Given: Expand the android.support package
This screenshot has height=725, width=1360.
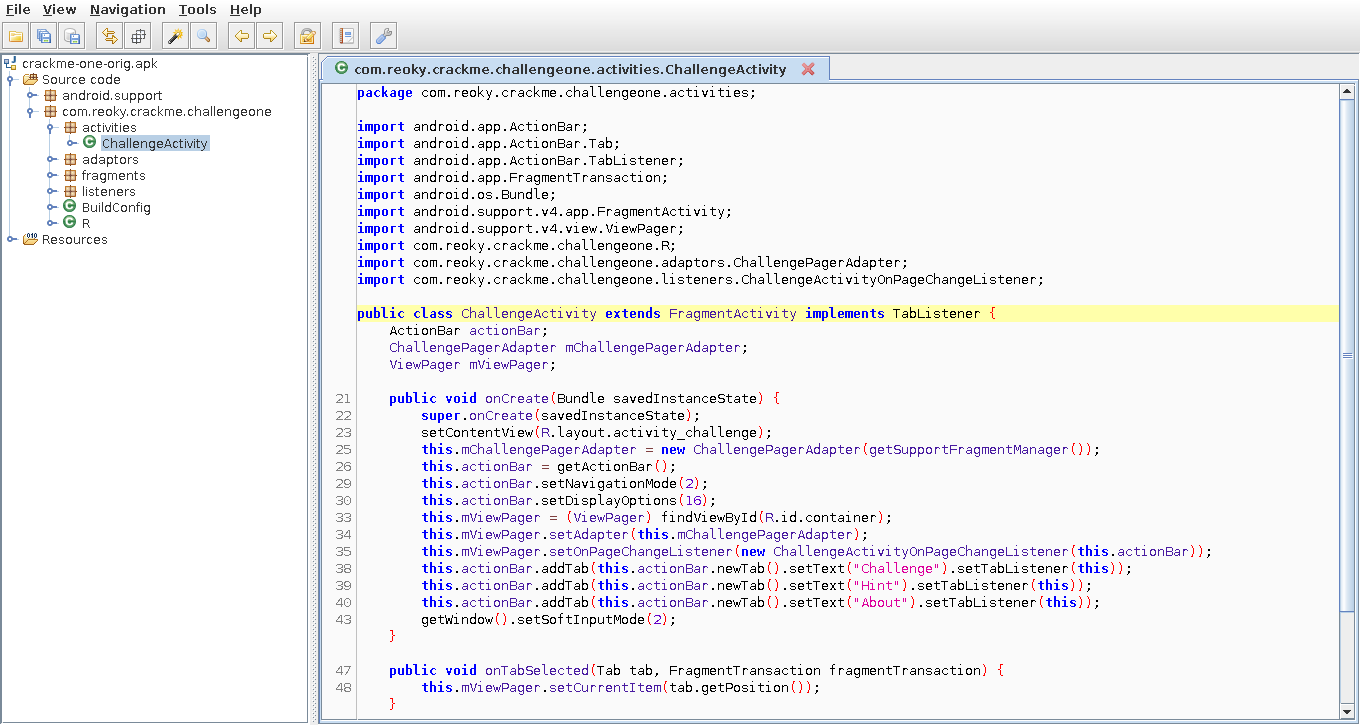Looking at the screenshot, I should coord(31,96).
